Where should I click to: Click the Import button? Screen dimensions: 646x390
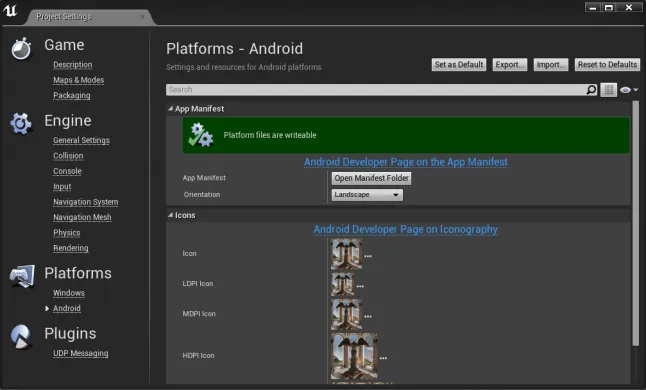point(551,65)
